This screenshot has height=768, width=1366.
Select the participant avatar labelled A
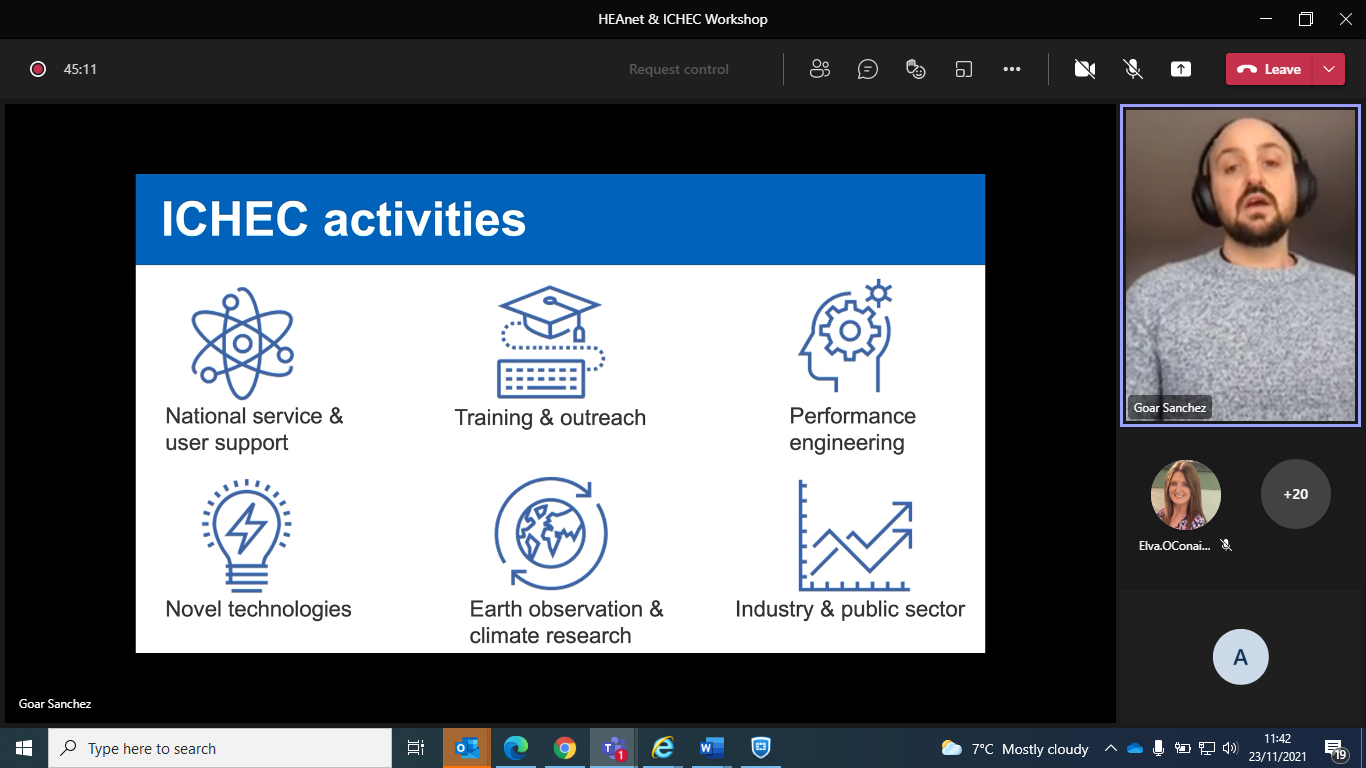[1241, 657]
